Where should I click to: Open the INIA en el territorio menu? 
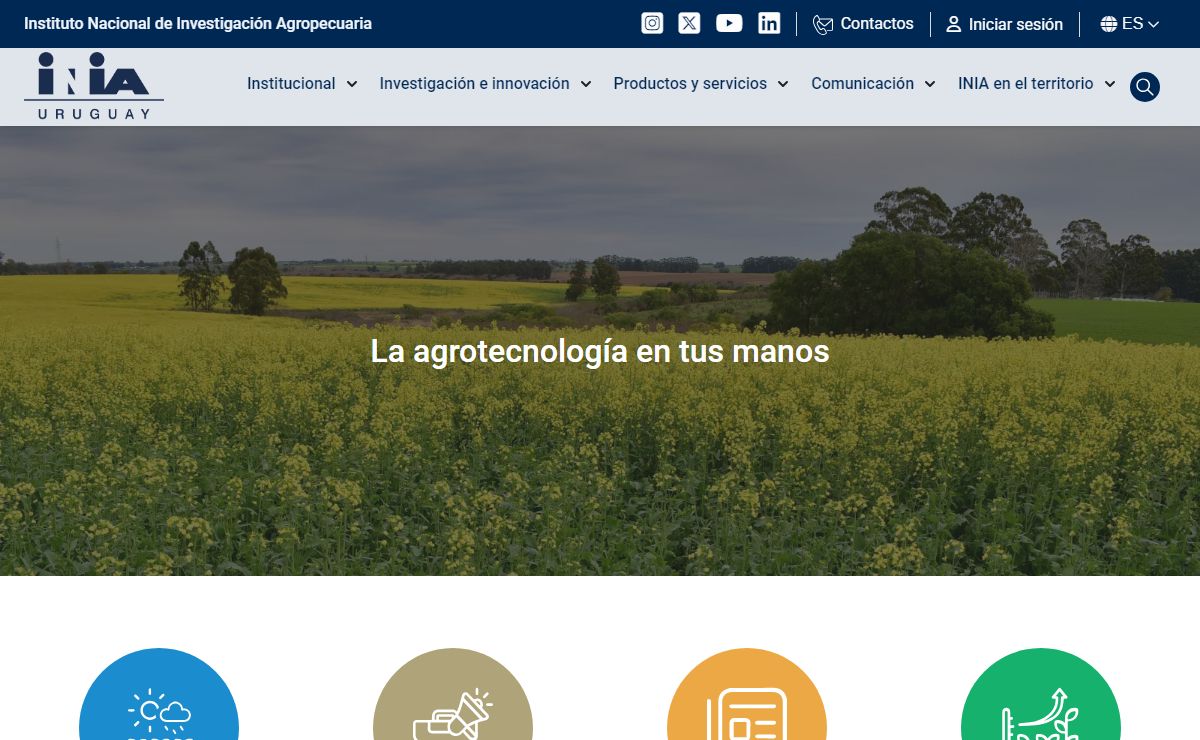(x=1026, y=84)
